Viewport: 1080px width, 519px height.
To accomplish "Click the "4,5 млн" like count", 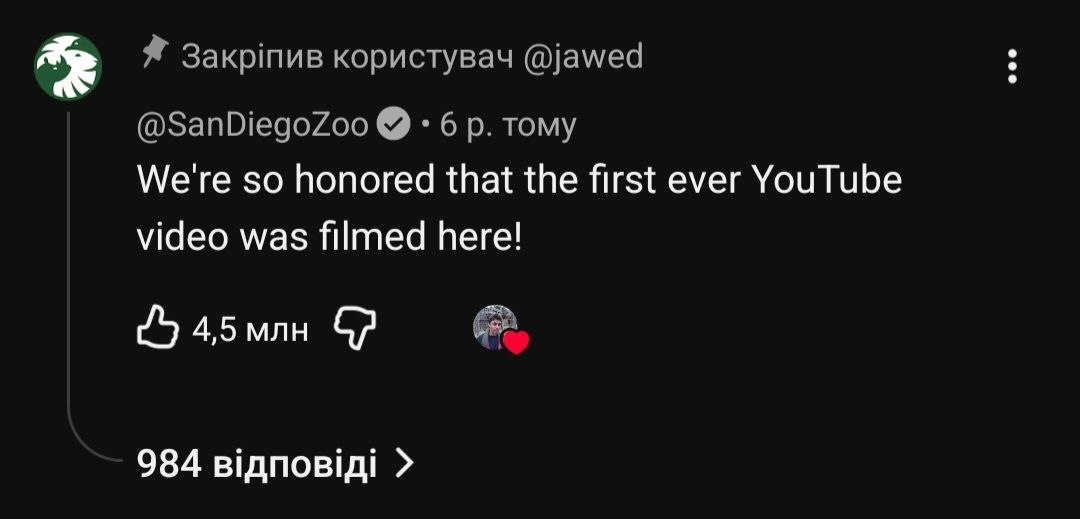I will 249,328.
